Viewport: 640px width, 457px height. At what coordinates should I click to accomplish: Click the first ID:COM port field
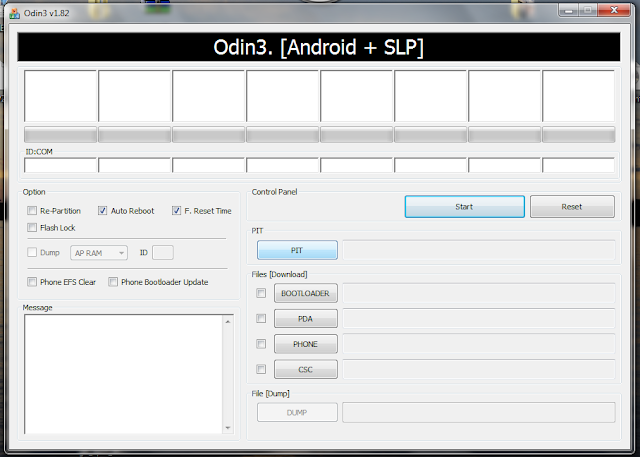click(60, 165)
